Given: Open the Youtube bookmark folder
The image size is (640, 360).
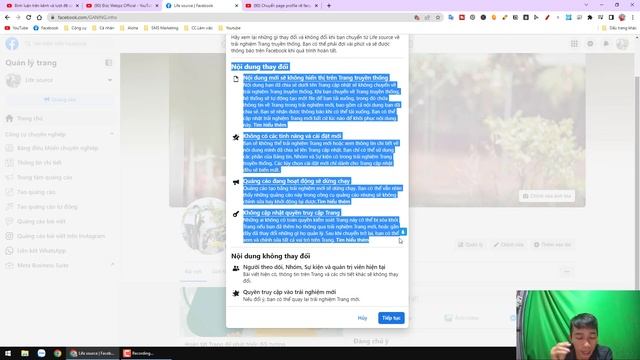Looking at the screenshot, I should pos(230,28).
